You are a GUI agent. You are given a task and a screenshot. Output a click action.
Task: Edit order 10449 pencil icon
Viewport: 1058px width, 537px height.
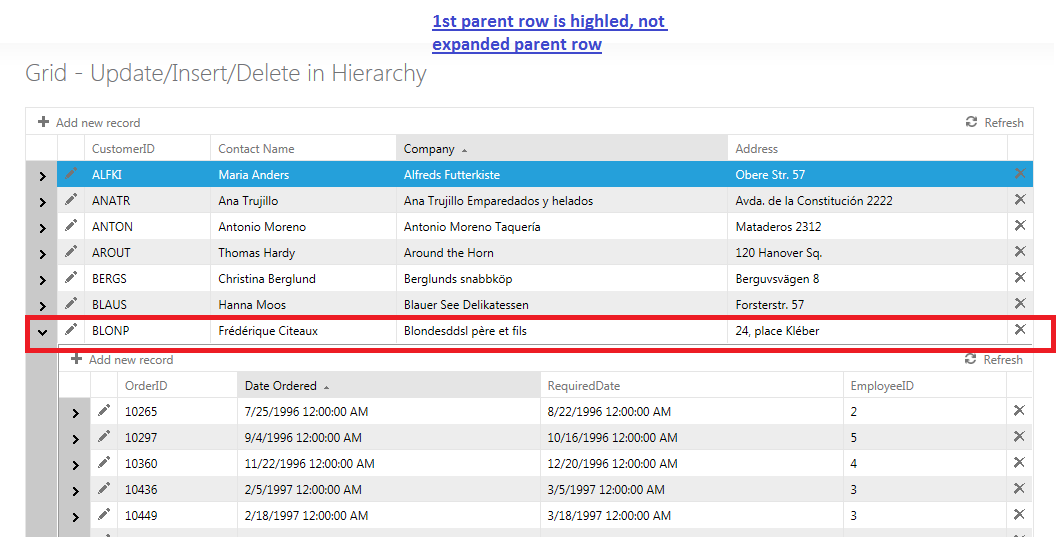pyautogui.click(x=104, y=514)
